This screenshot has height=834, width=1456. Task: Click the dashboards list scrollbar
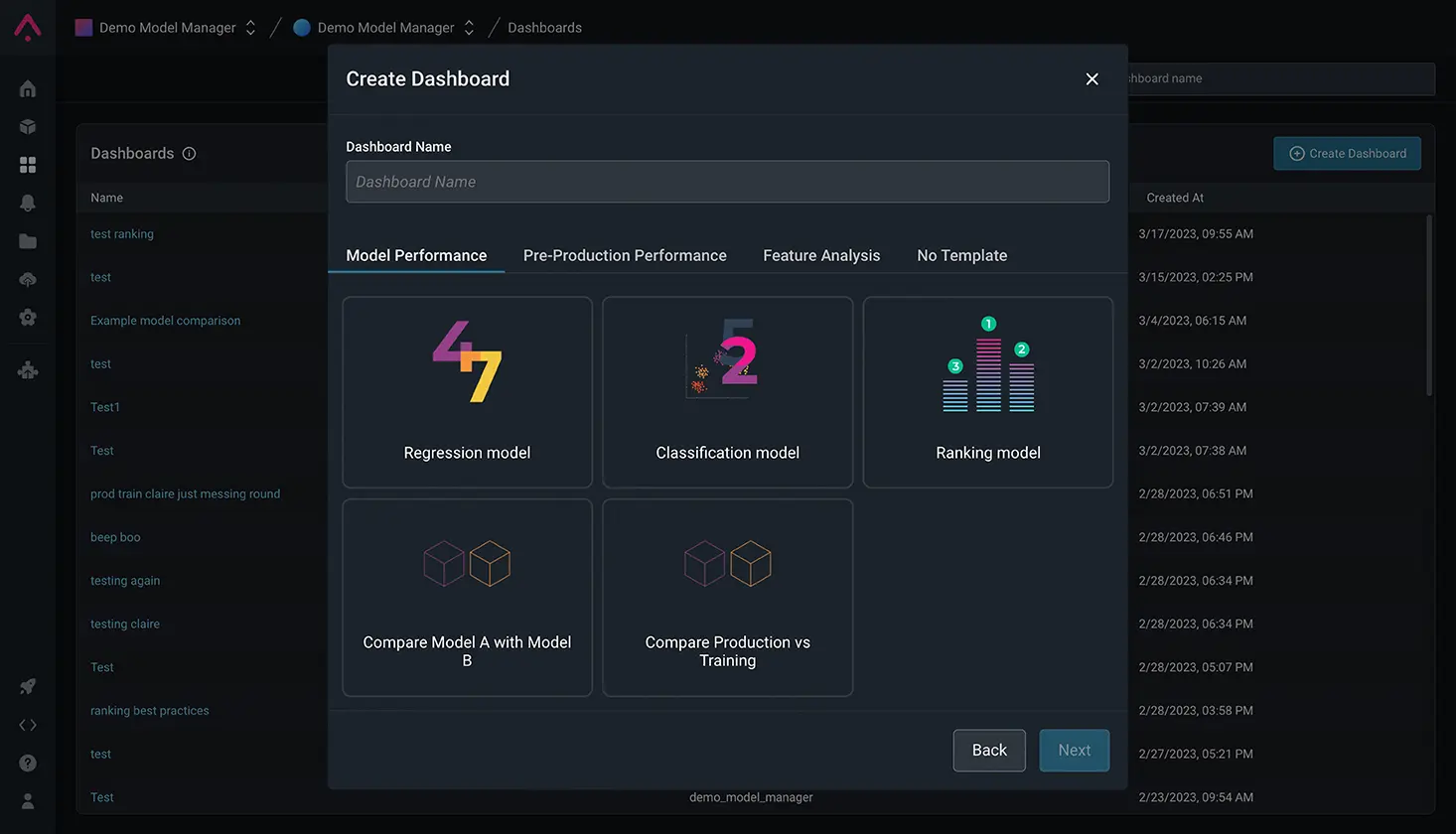[1429, 306]
